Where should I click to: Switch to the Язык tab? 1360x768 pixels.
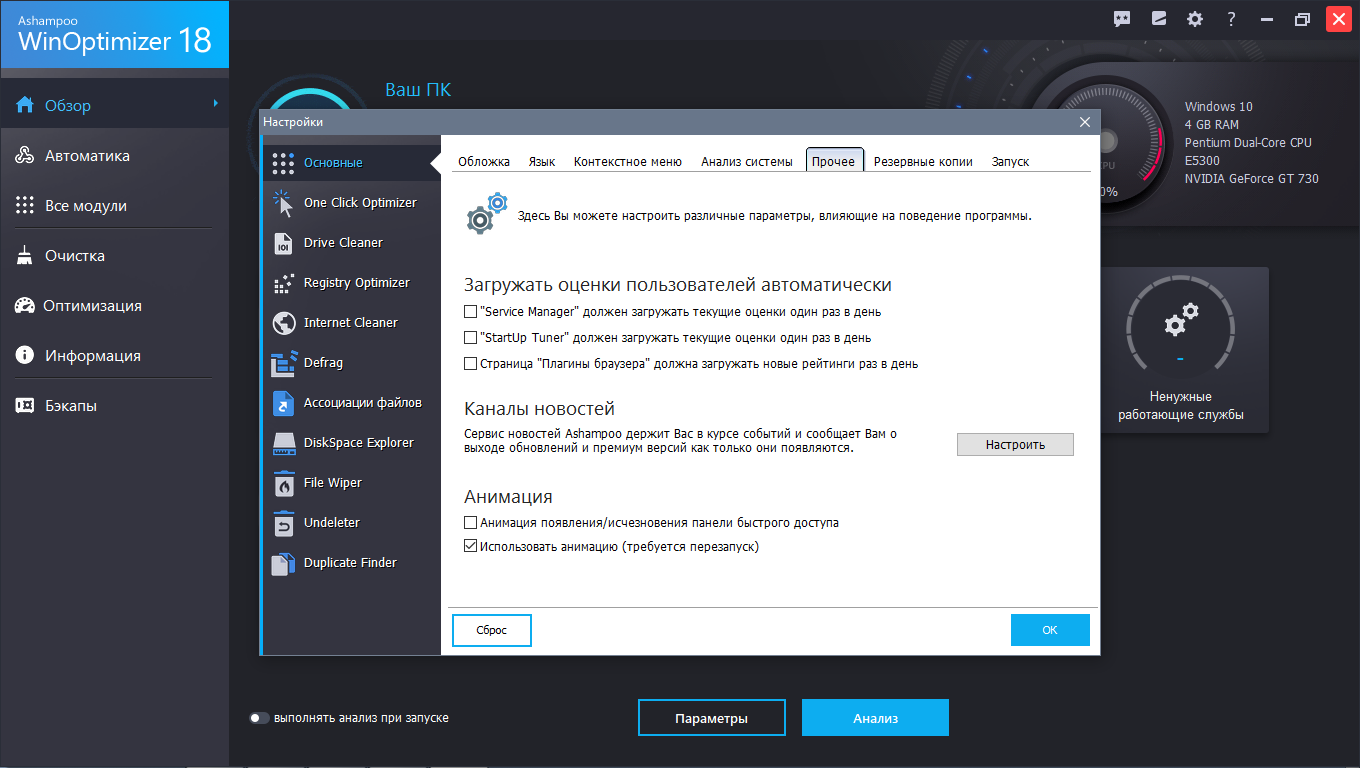click(x=541, y=162)
